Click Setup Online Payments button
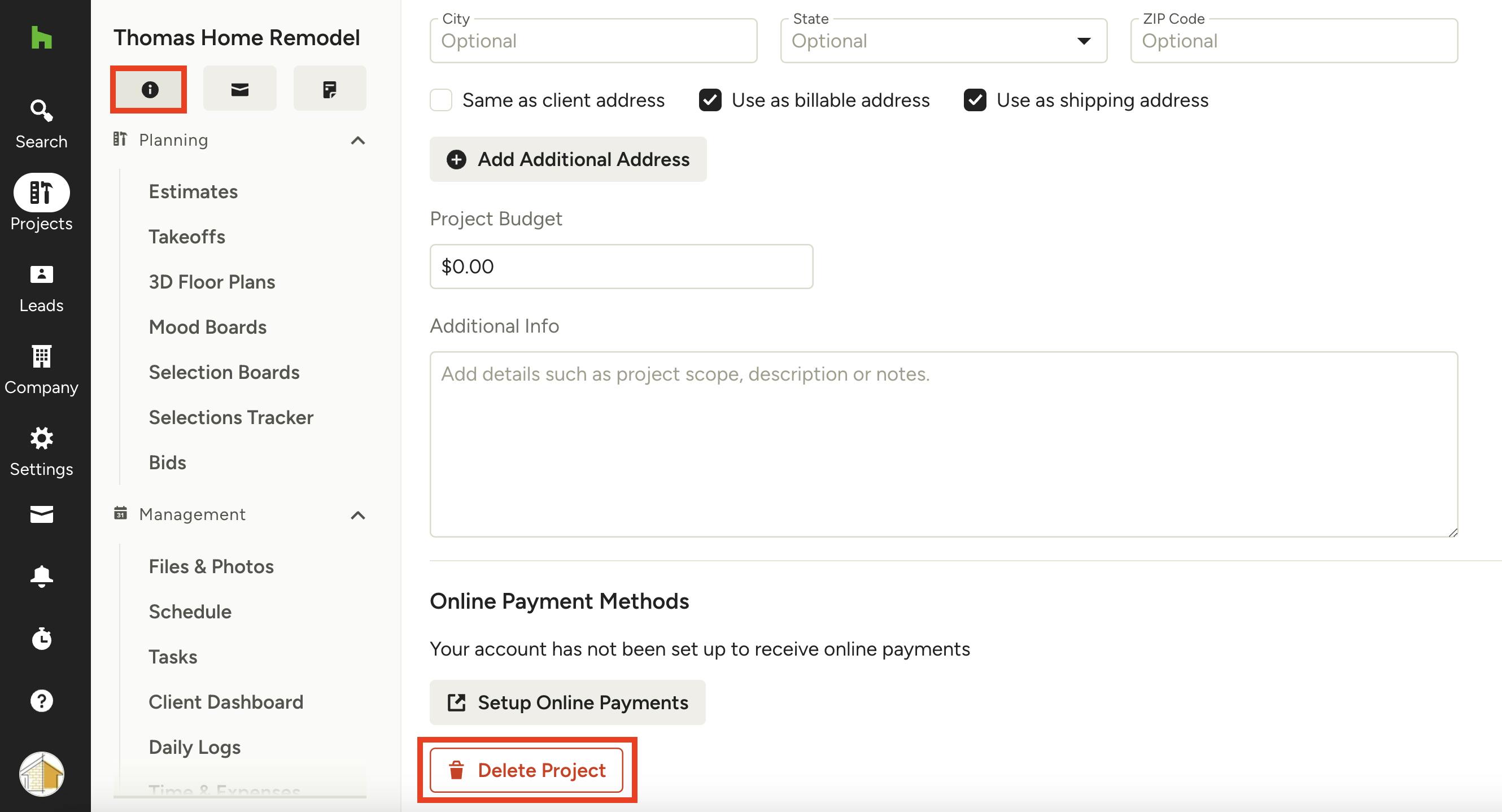Viewport: 1502px width, 812px height. [567, 702]
